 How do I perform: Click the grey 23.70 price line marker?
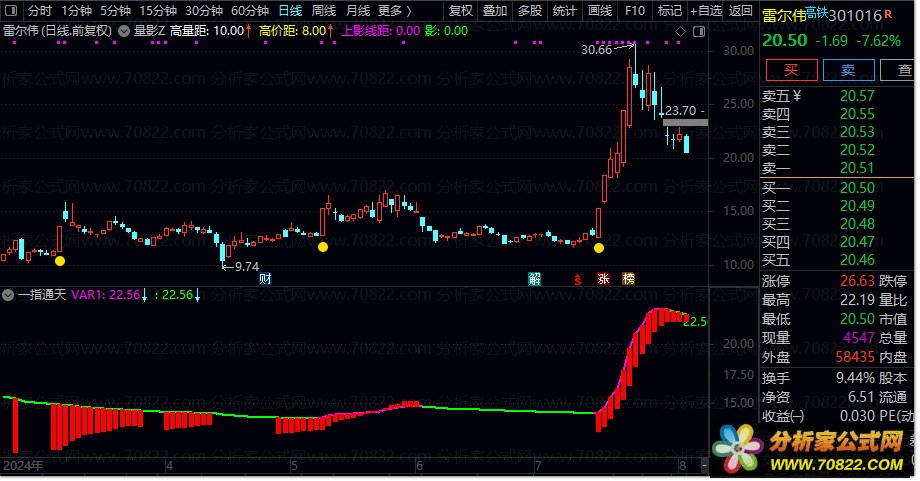tap(685, 123)
